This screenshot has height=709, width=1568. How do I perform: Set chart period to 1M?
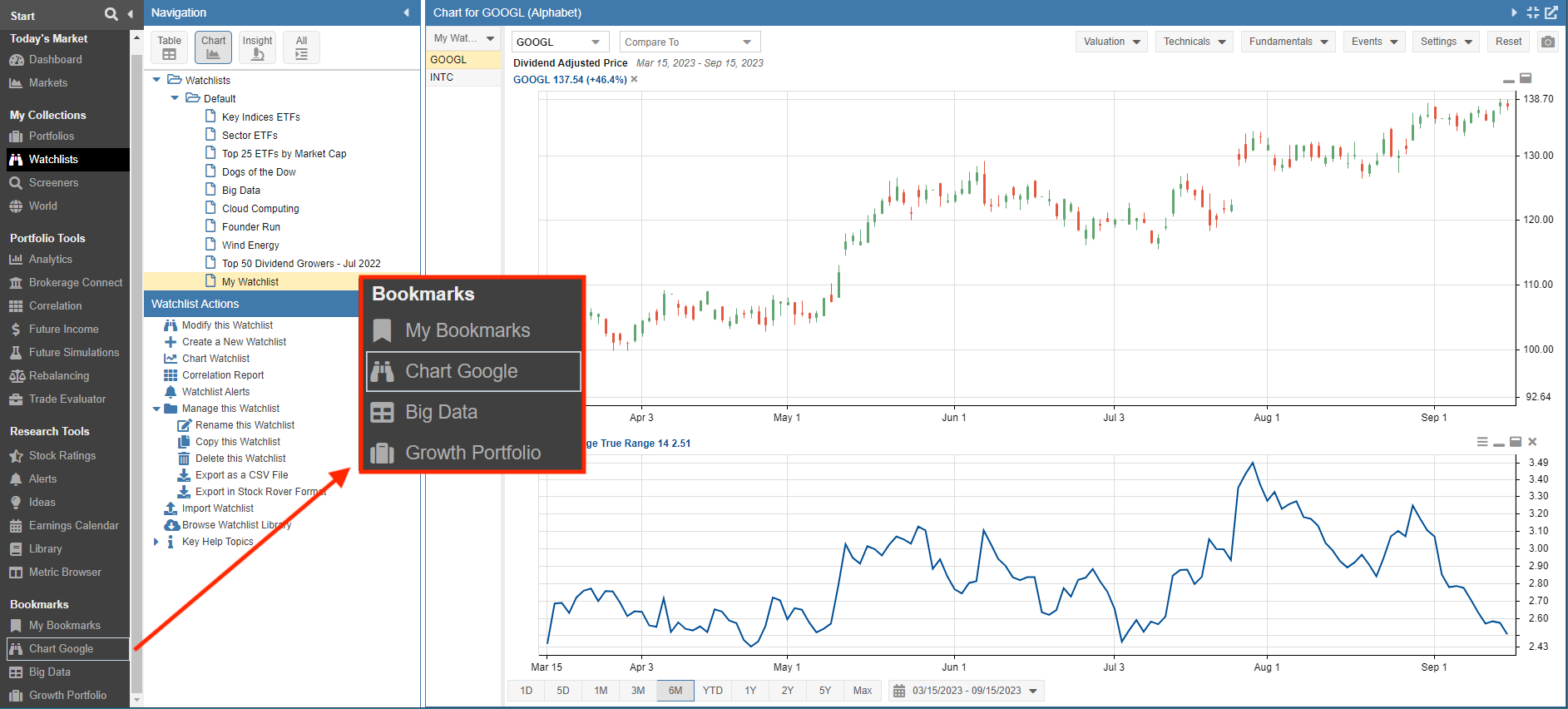tap(601, 691)
